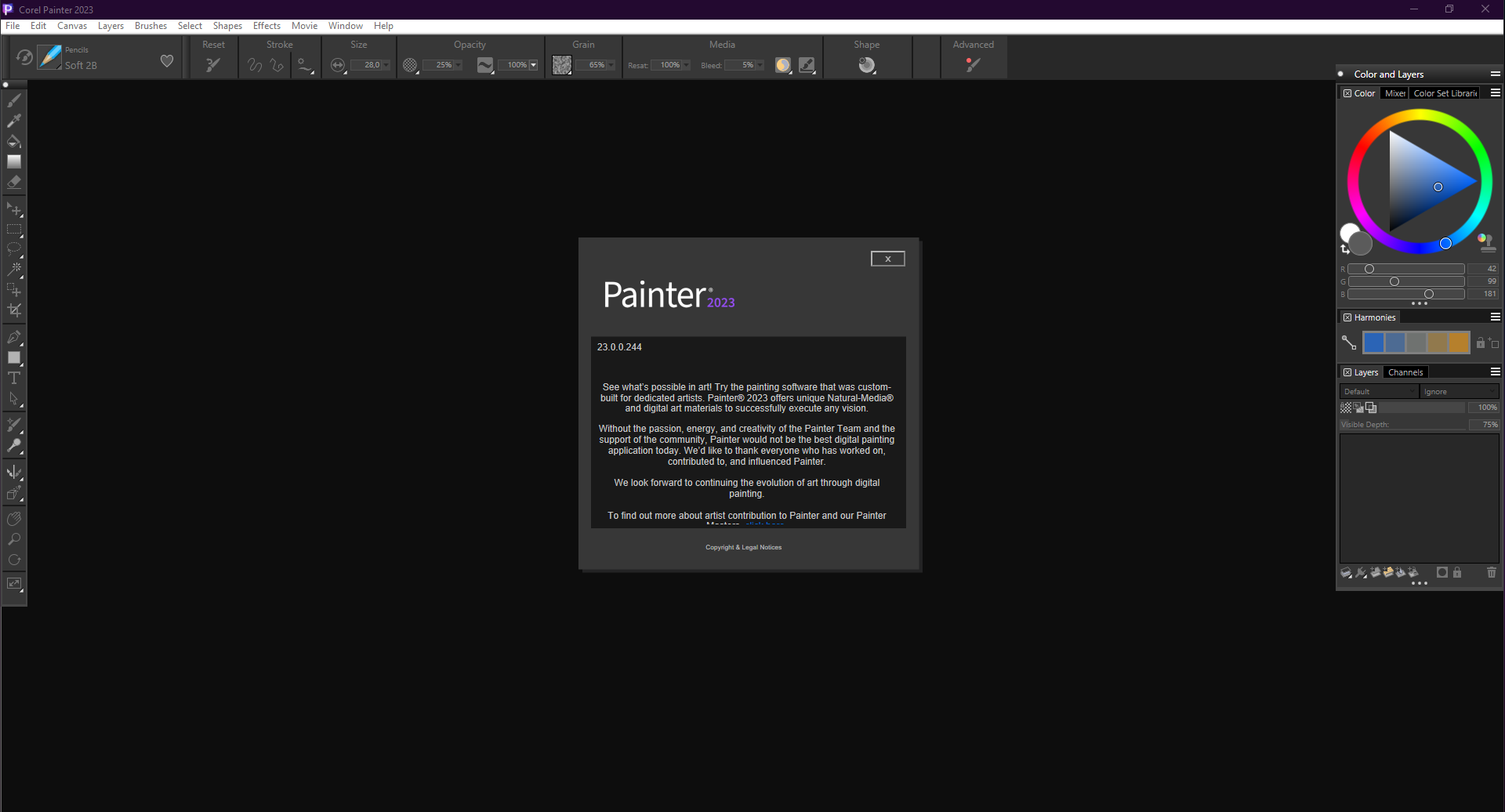1505x812 pixels.
Task: Select the Rotate Page tool
Action: (14, 560)
